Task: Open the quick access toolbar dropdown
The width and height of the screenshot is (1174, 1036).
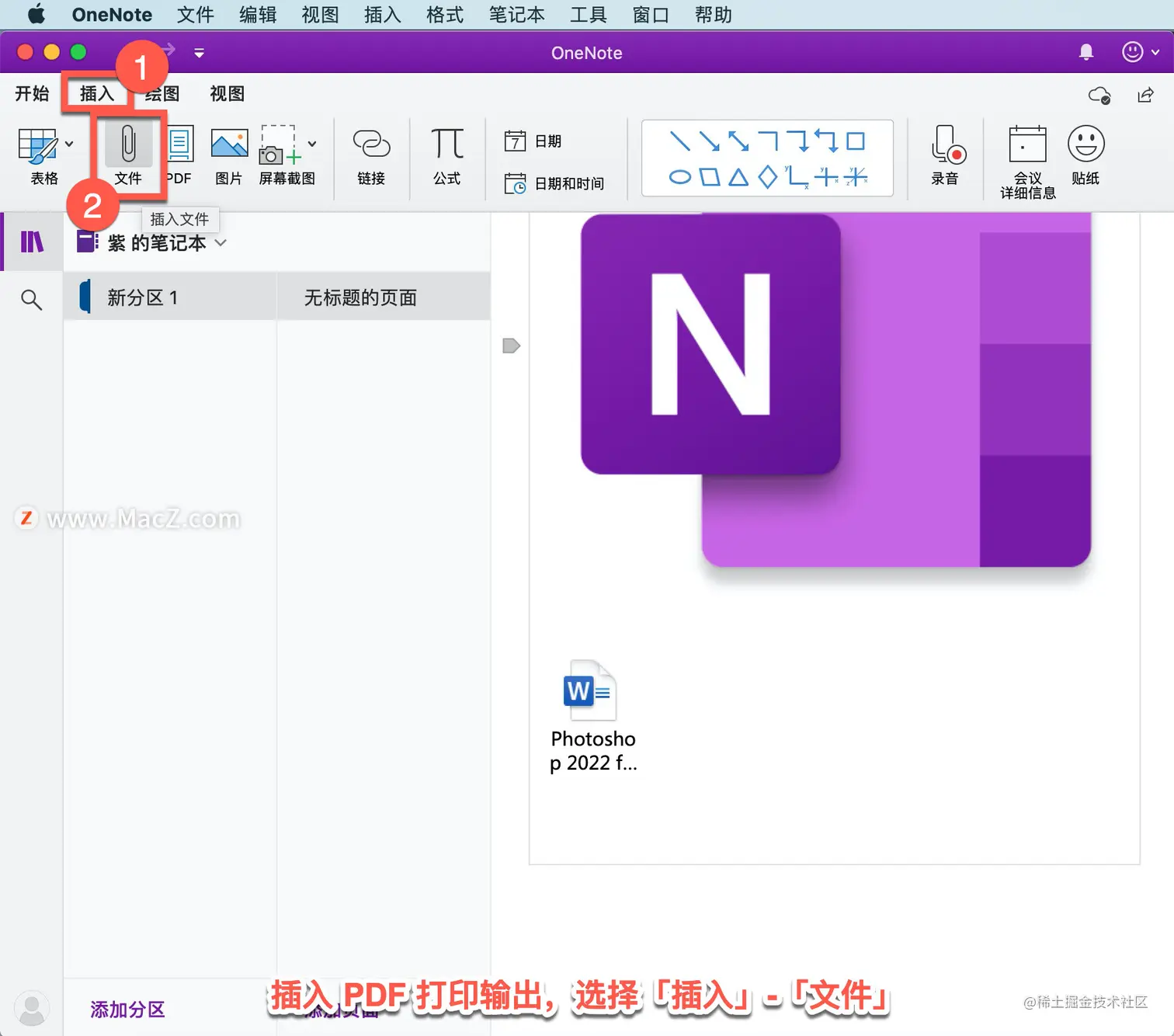Action: coord(199,53)
